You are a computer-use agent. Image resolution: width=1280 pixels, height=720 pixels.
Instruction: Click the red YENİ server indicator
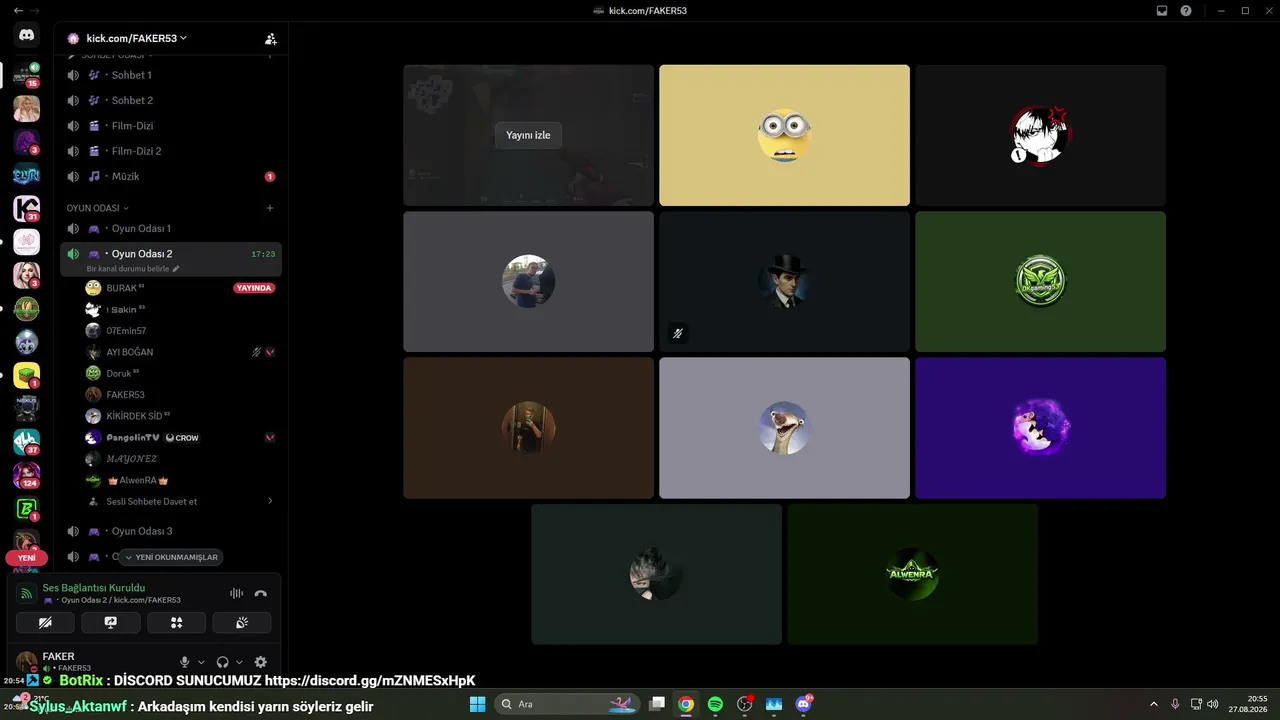(27, 558)
